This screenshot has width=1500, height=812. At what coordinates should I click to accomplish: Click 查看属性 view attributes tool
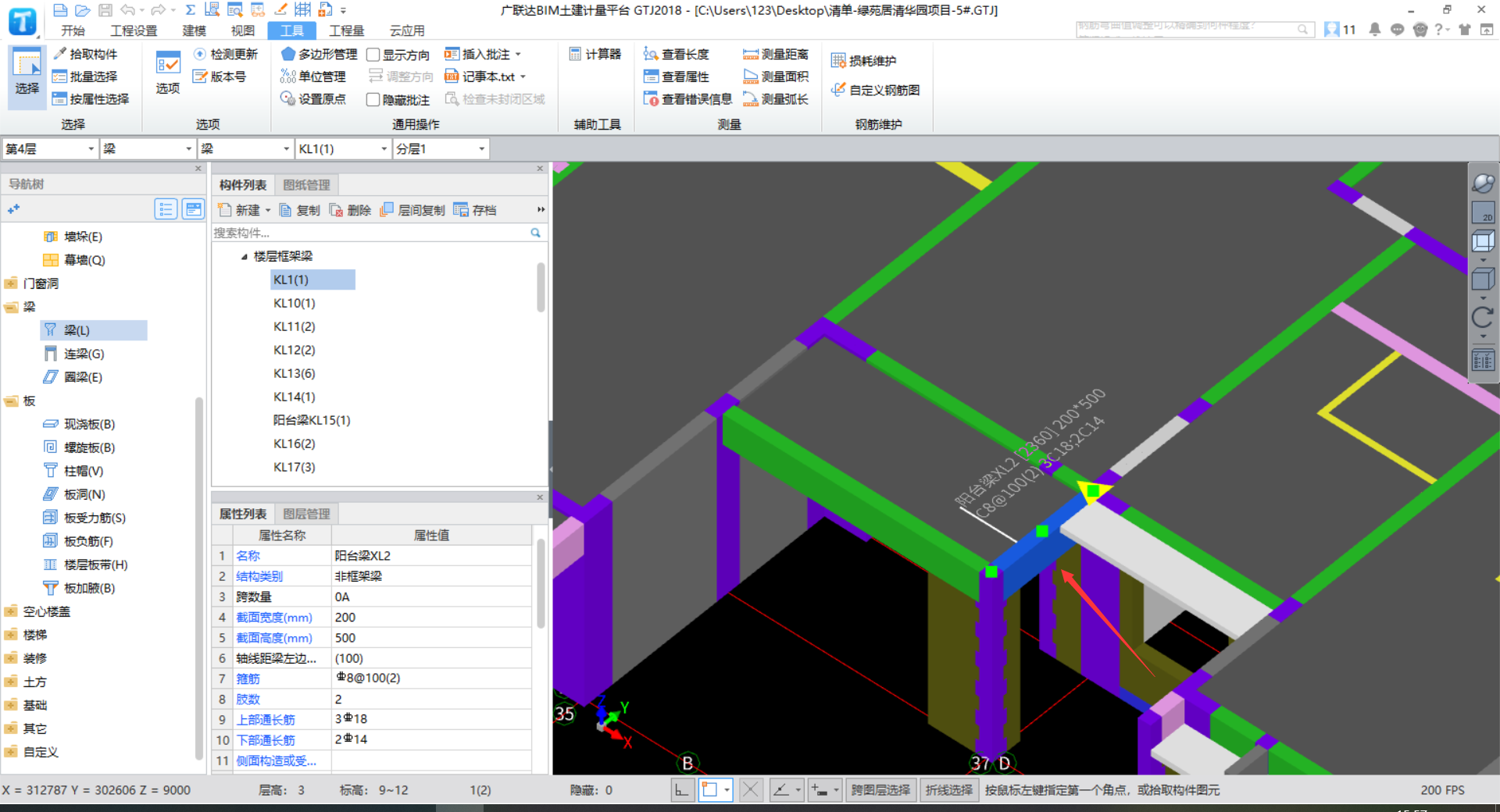(x=677, y=77)
